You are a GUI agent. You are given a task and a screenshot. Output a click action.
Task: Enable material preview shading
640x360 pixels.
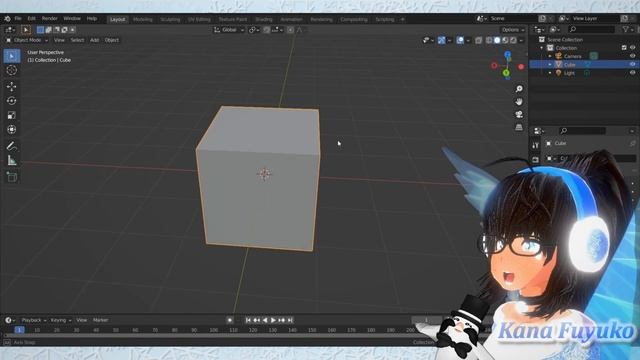(x=505, y=40)
